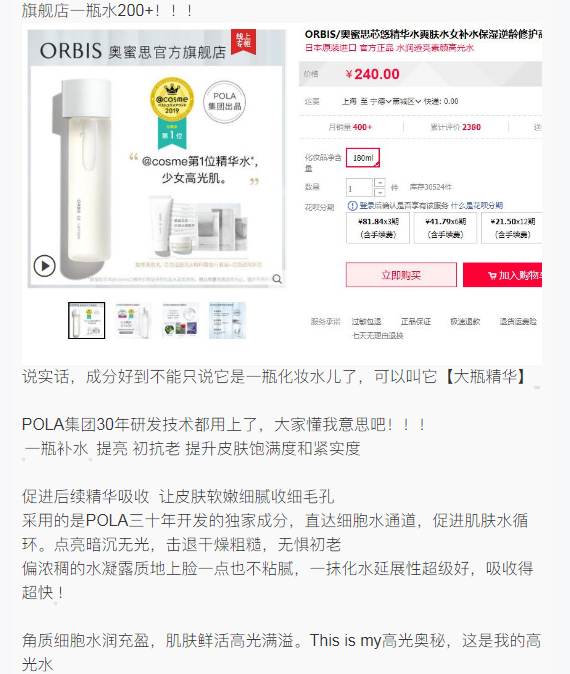Expand the district dropdown 蕉城区
Viewport: 570px width, 674px height.
[x=407, y=101]
